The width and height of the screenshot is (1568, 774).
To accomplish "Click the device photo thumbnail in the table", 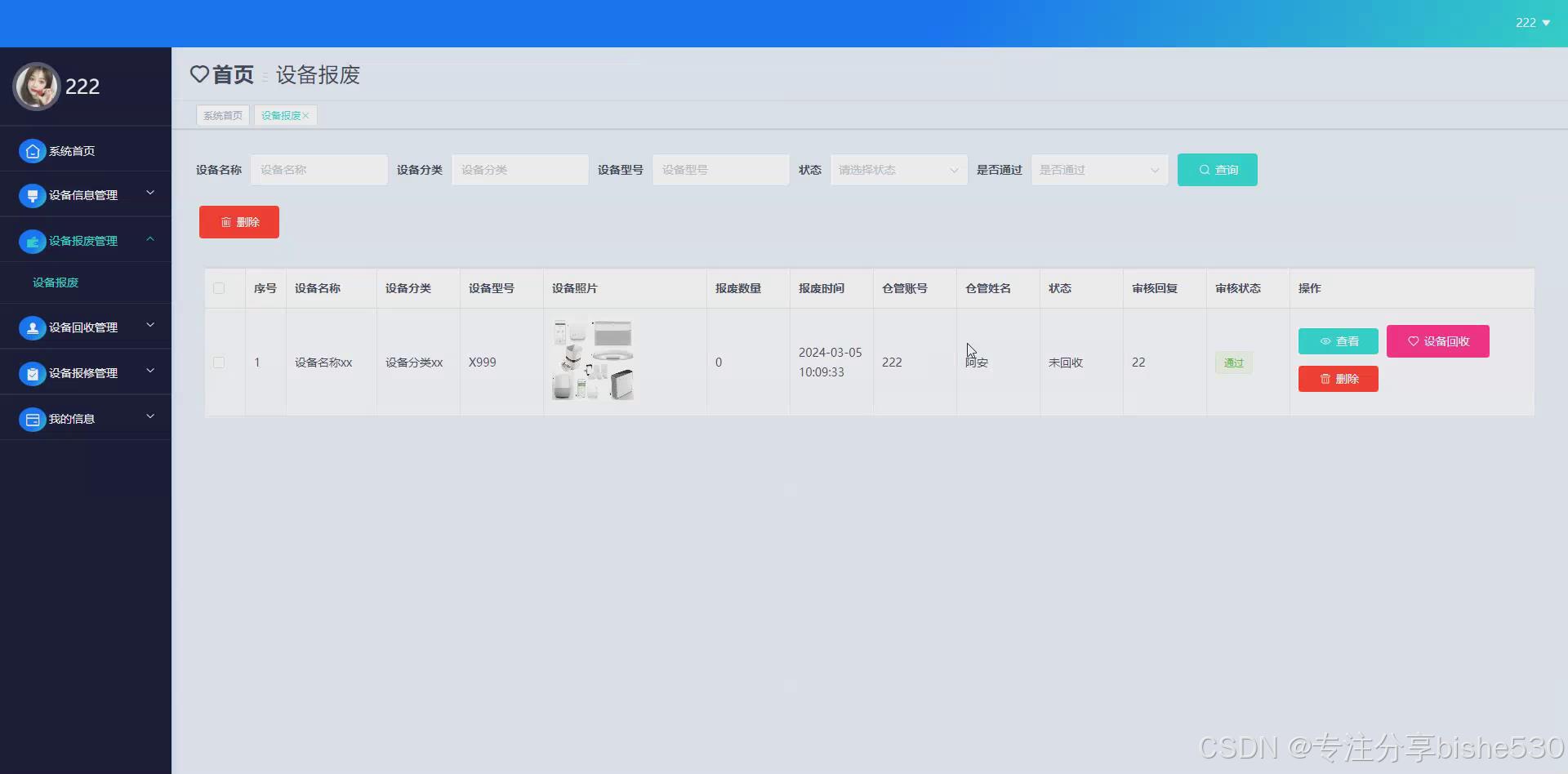I will (592, 359).
